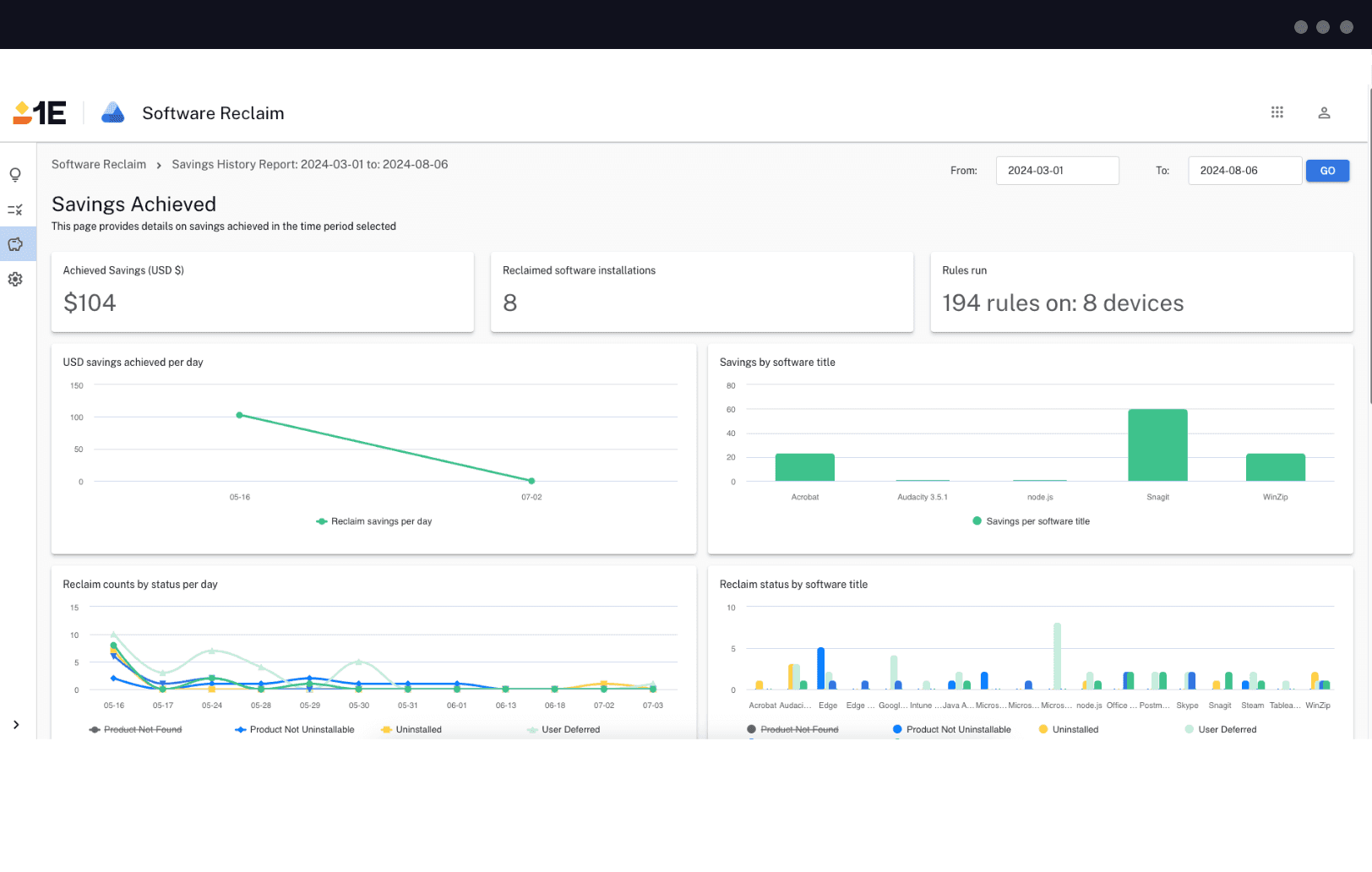Expand the sidebar using the chevron arrow
Image resolution: width=1372 pixels, height=872 pixels.
[15, 724]
